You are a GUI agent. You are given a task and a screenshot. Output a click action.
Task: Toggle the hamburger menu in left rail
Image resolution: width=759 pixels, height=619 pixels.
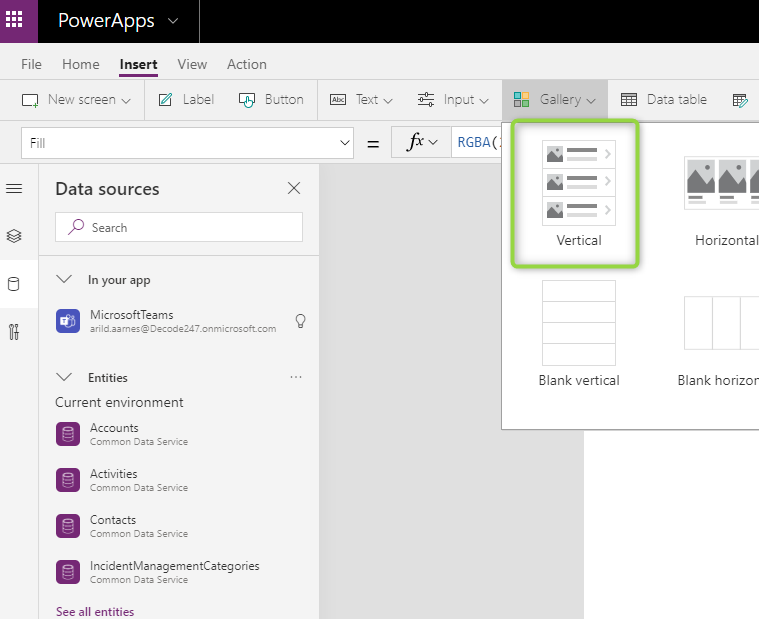[x=14, y=188]
